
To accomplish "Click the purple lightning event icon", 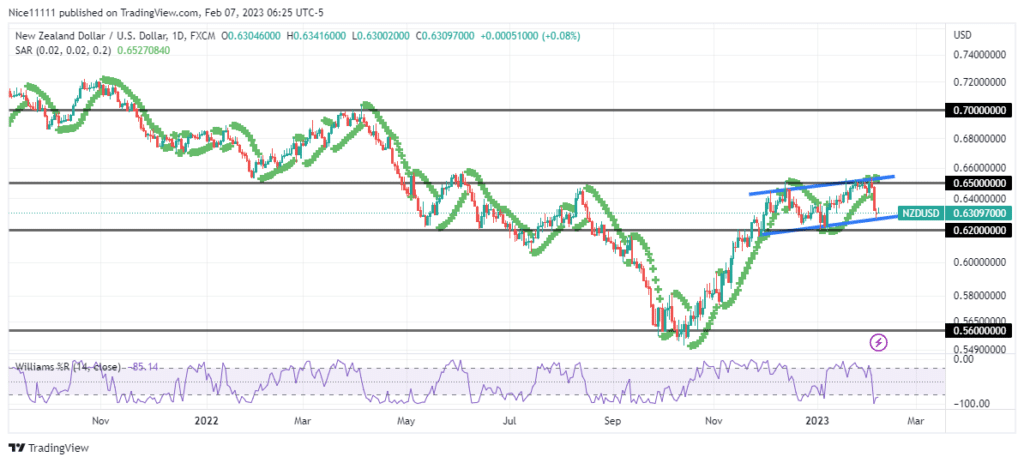I will click(879, 342).
